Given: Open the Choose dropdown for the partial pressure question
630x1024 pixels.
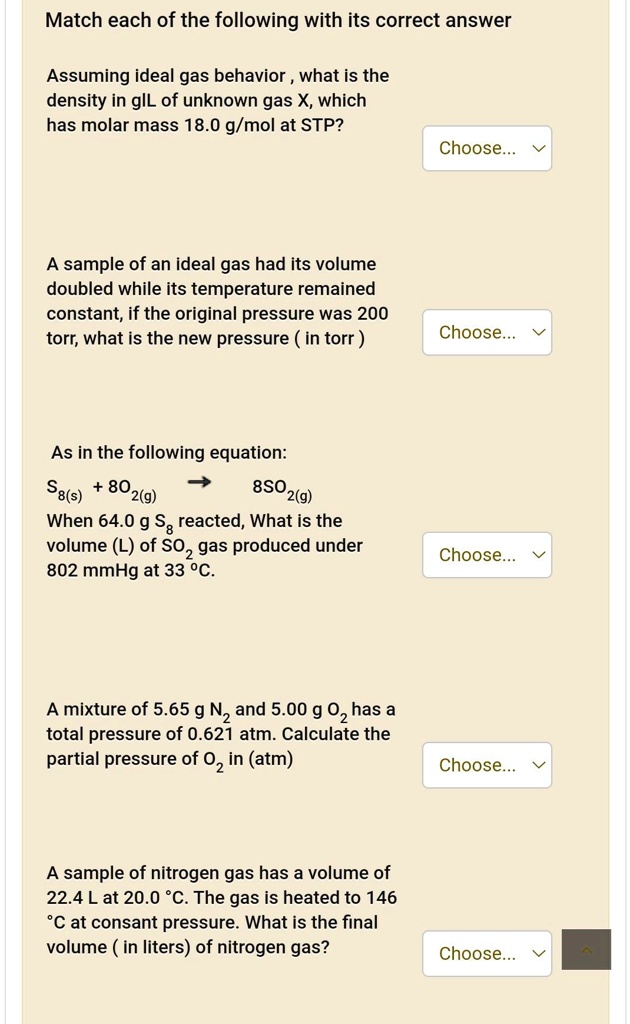Looking at the screenshot, I should [487, 765].
